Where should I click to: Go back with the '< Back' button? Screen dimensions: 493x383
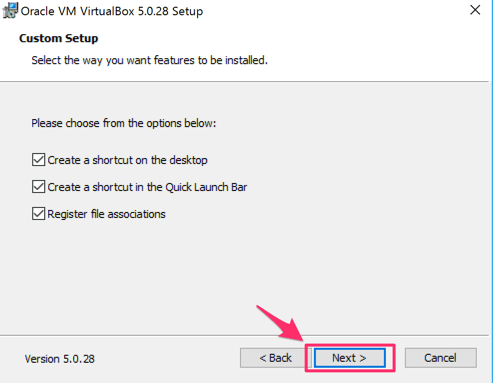pyautogui.click(x=275, y=358)
